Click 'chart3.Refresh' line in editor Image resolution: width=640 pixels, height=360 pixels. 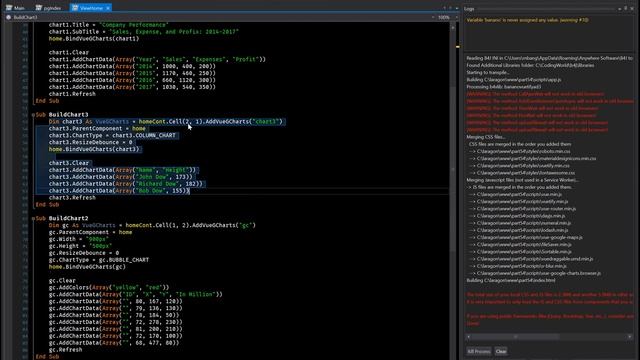coord(72,198)
